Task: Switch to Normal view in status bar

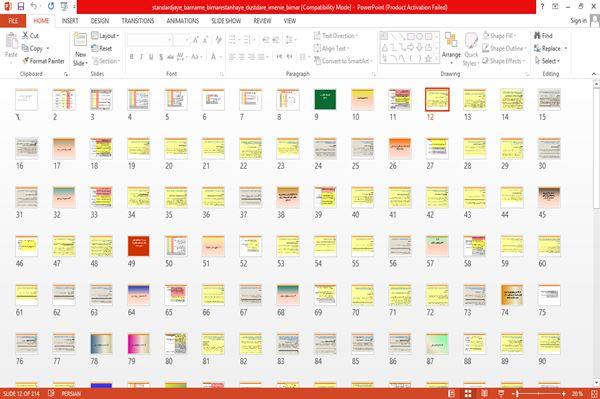Action: [451, 393]
